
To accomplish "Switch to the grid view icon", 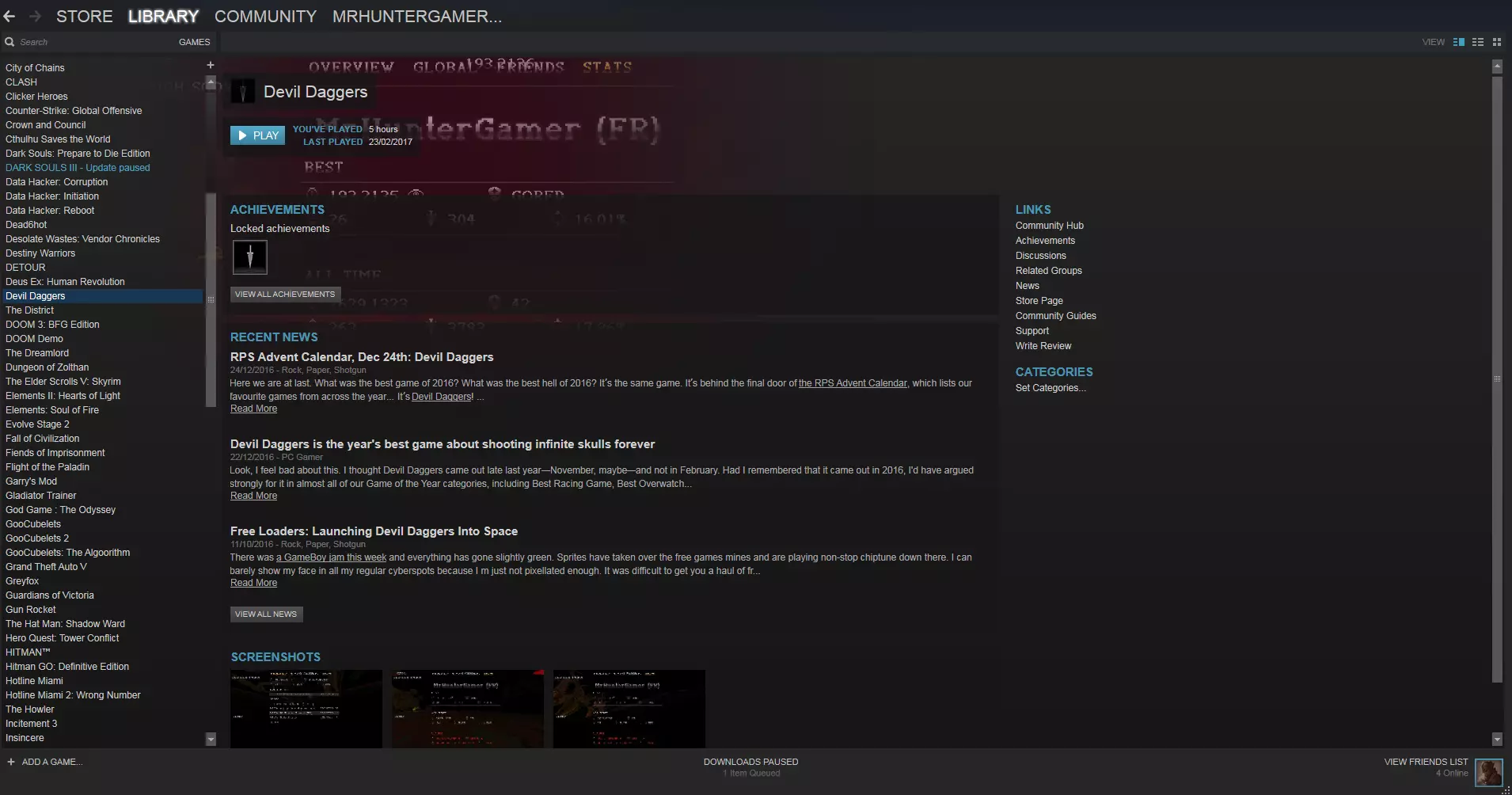I will coord(1497,42).
